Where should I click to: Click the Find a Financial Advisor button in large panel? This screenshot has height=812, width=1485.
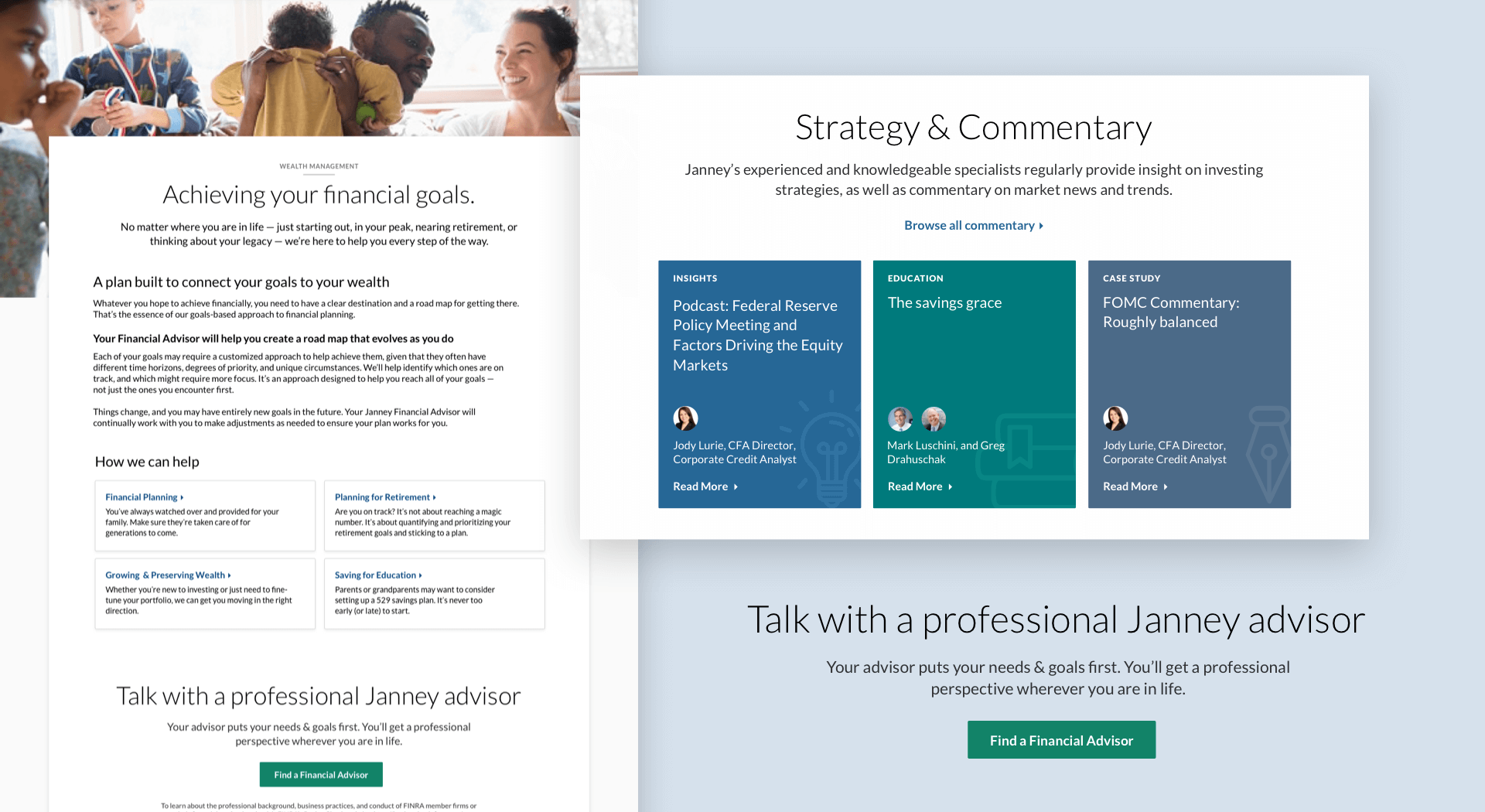tap(1061, 740)
